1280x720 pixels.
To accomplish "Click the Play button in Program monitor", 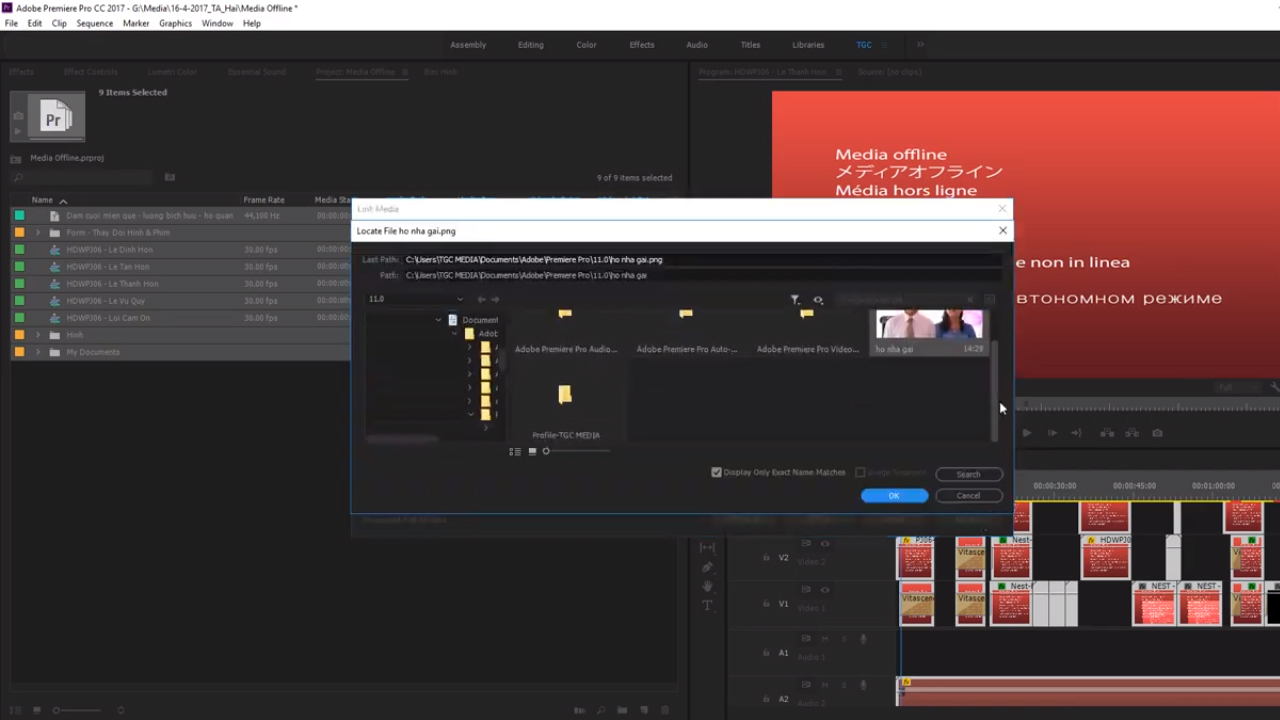I will click(x=1026, y=433).
